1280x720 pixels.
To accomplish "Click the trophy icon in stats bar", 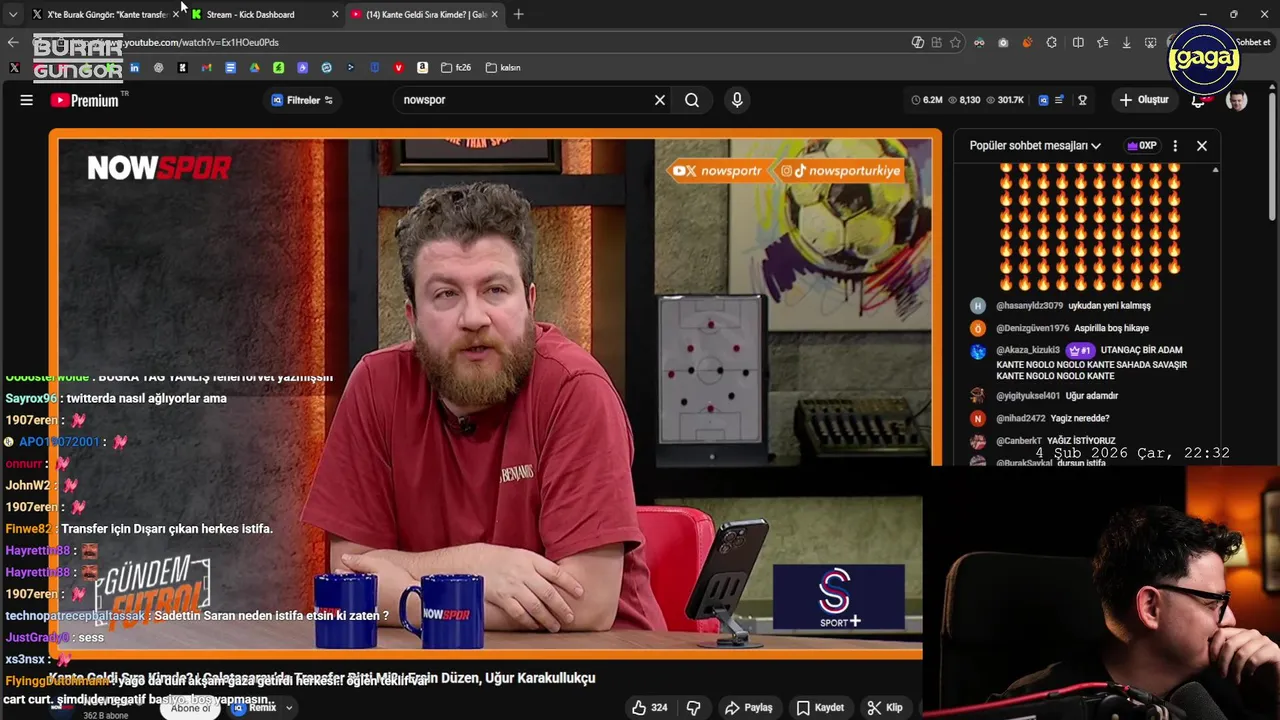I will (x=1082, y=100).
